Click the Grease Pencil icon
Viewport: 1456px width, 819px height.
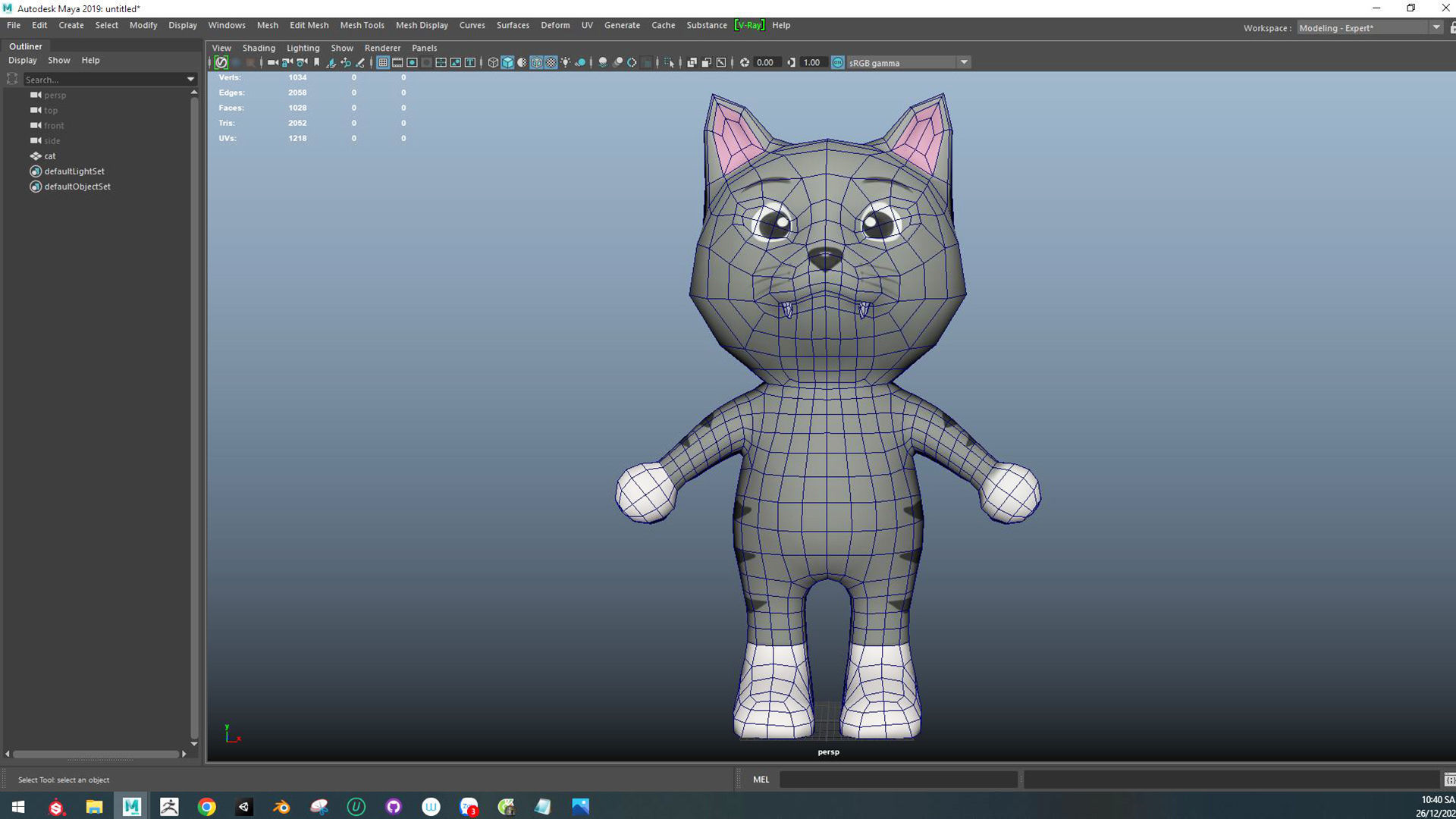click(360, 62)
